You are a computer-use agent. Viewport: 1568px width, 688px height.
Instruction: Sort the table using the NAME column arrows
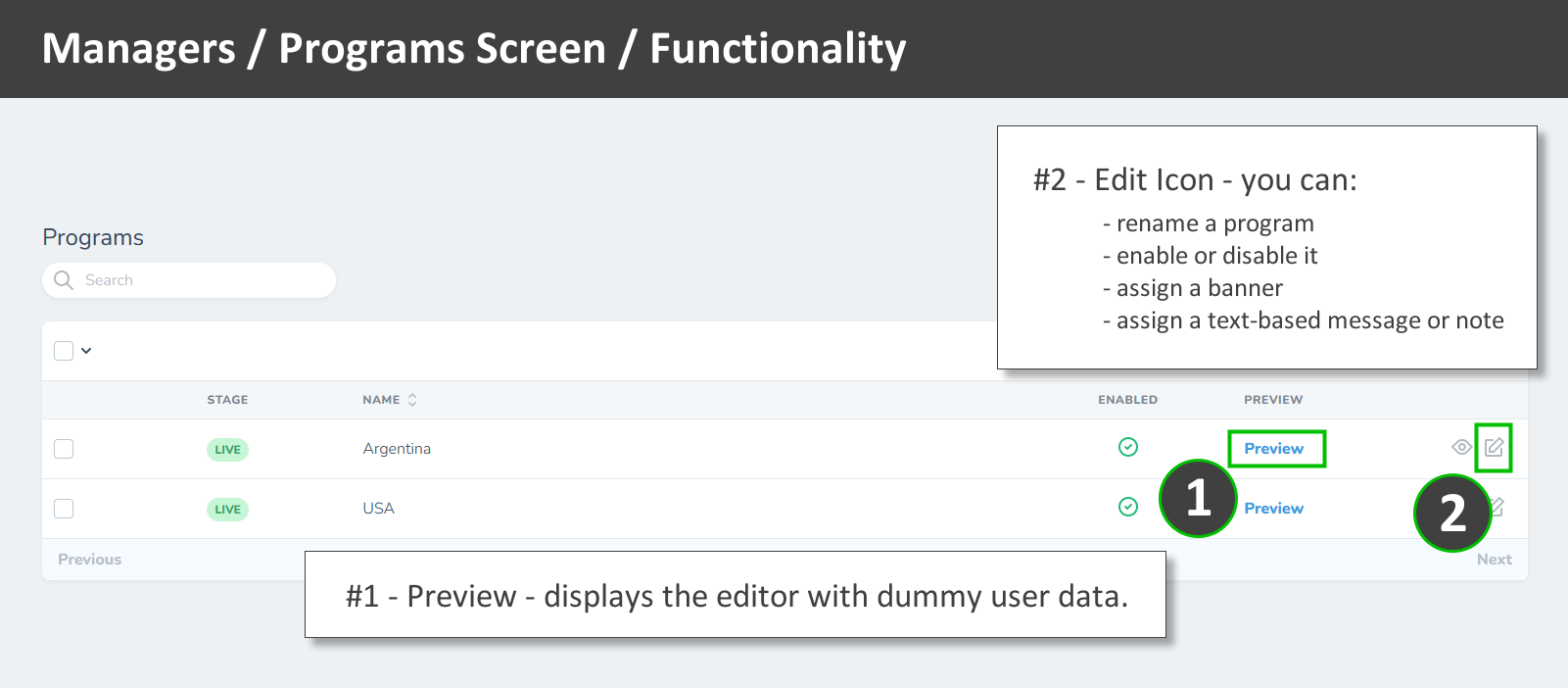point(412,399)
